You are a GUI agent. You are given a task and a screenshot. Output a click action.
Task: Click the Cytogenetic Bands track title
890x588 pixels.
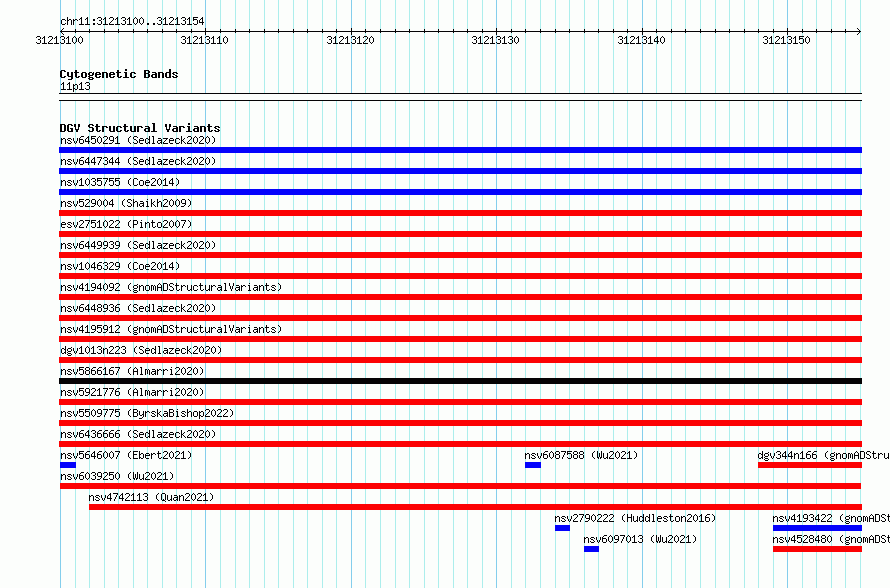tap(119, 74)
